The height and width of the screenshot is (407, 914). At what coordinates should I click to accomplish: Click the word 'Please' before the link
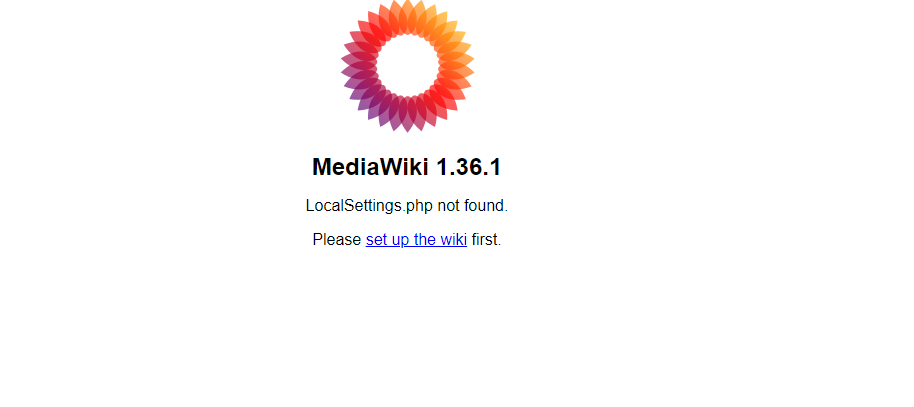click(336, 240)
